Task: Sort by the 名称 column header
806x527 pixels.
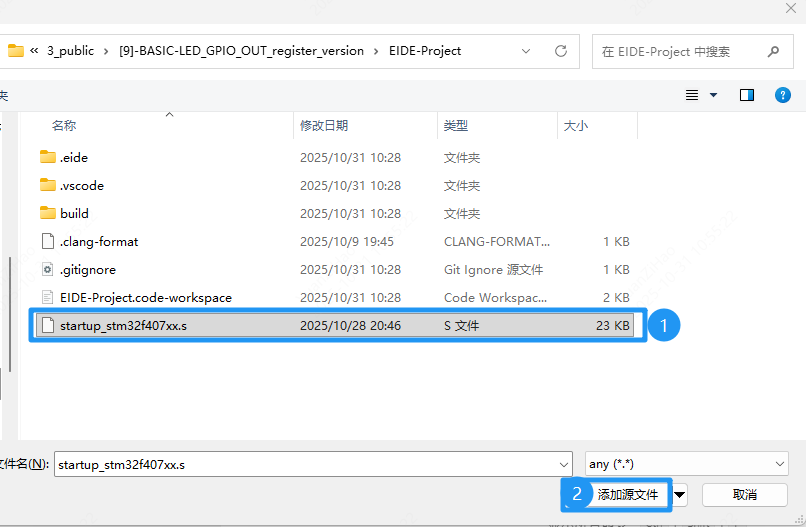Action: 64,125
